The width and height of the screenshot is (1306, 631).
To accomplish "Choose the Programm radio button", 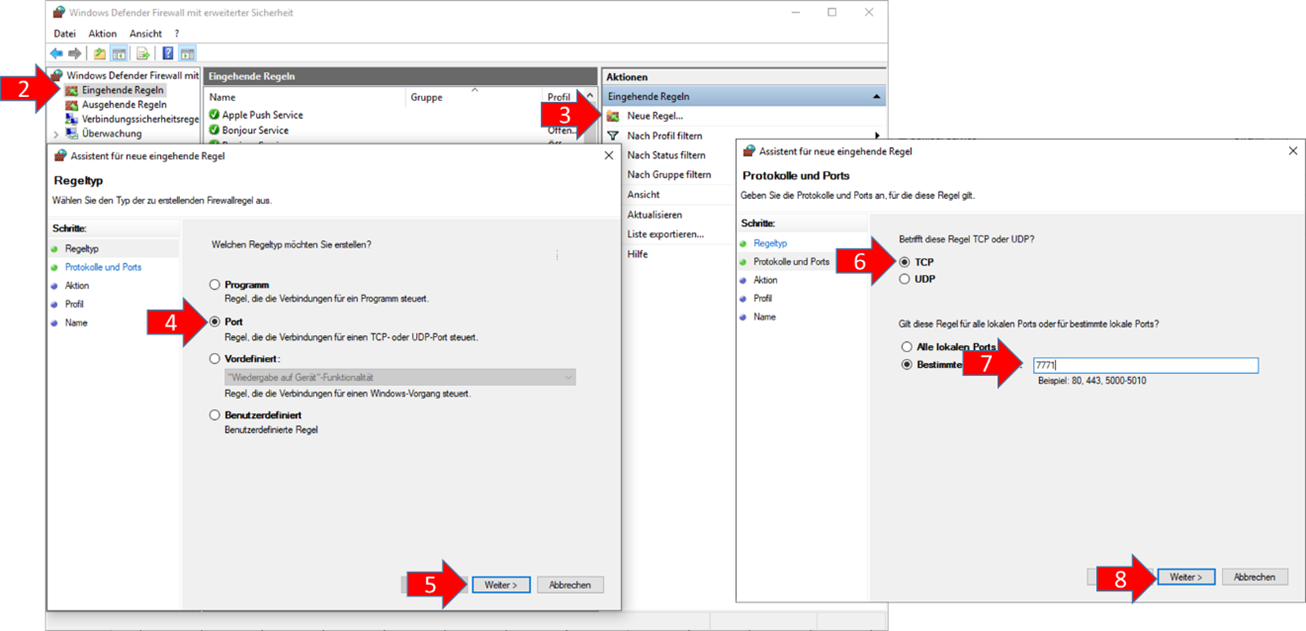I will 214,285.
